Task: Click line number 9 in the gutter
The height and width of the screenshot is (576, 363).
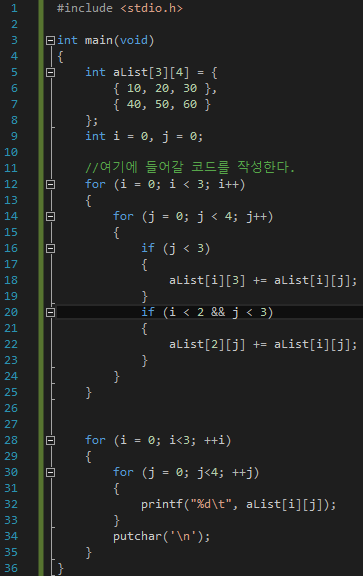Action: [x=14, y=136]
